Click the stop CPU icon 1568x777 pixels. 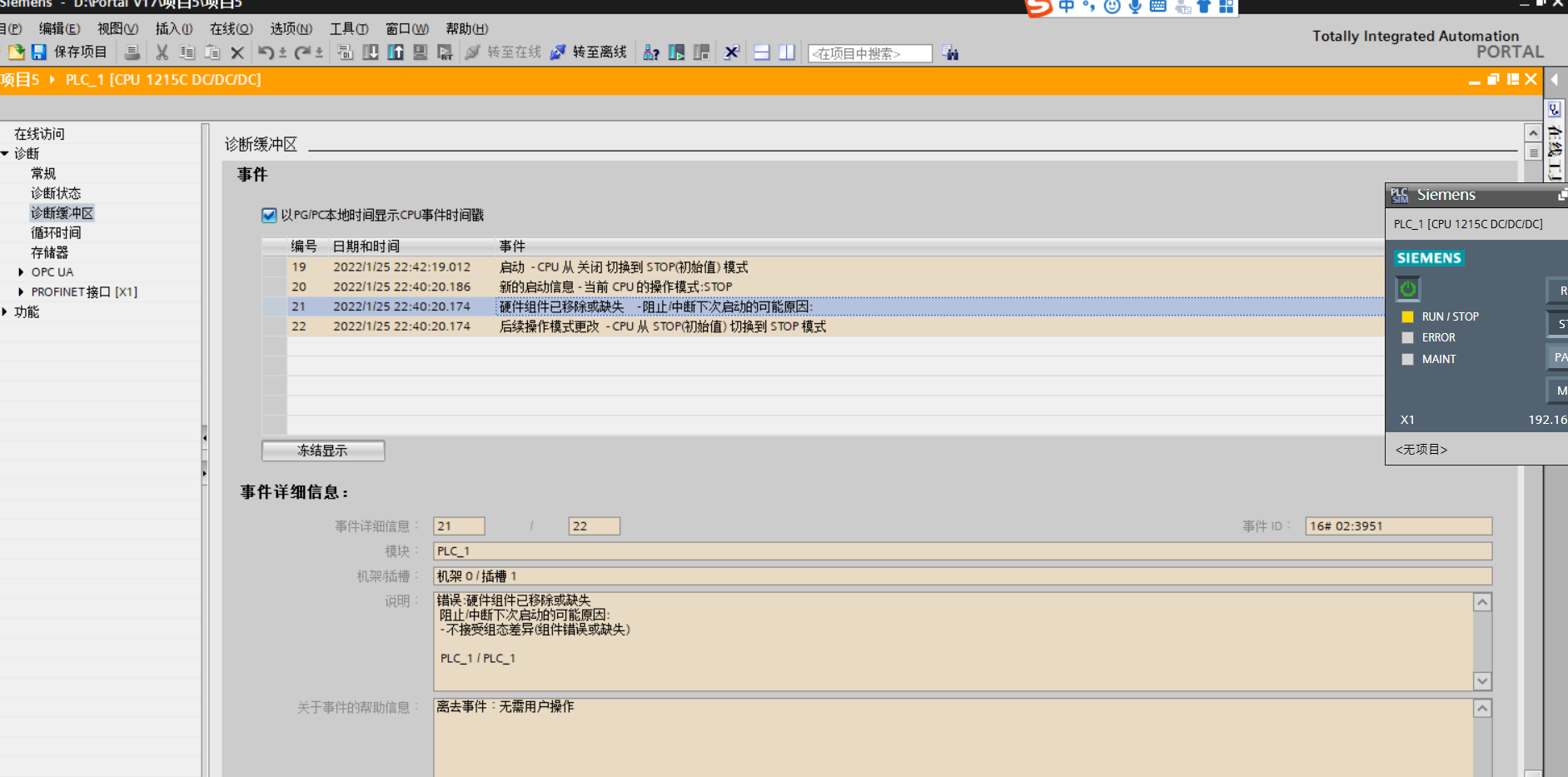point(701,52)
